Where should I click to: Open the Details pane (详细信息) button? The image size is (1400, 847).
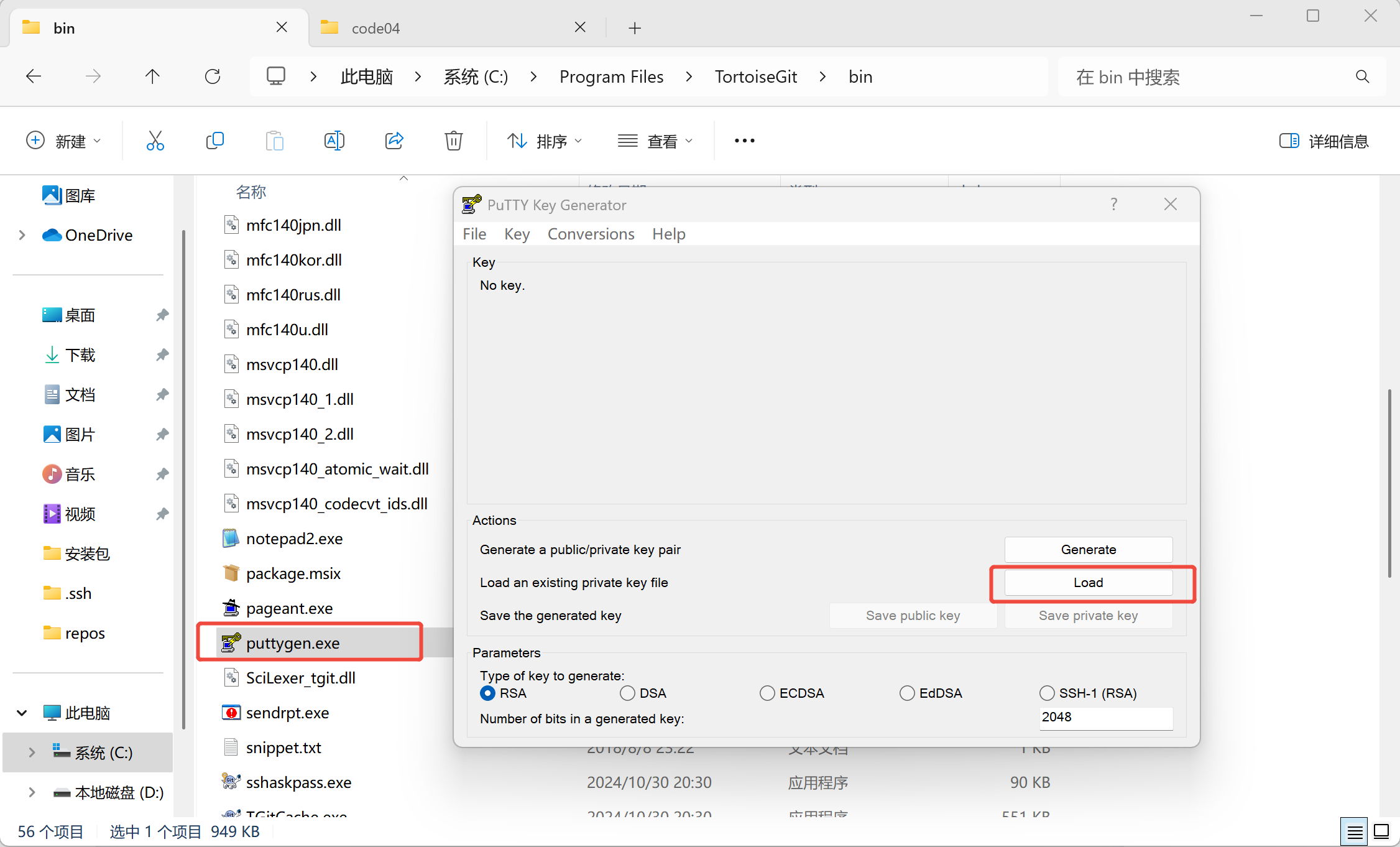pyautogui.click(x=1324, y=141)
